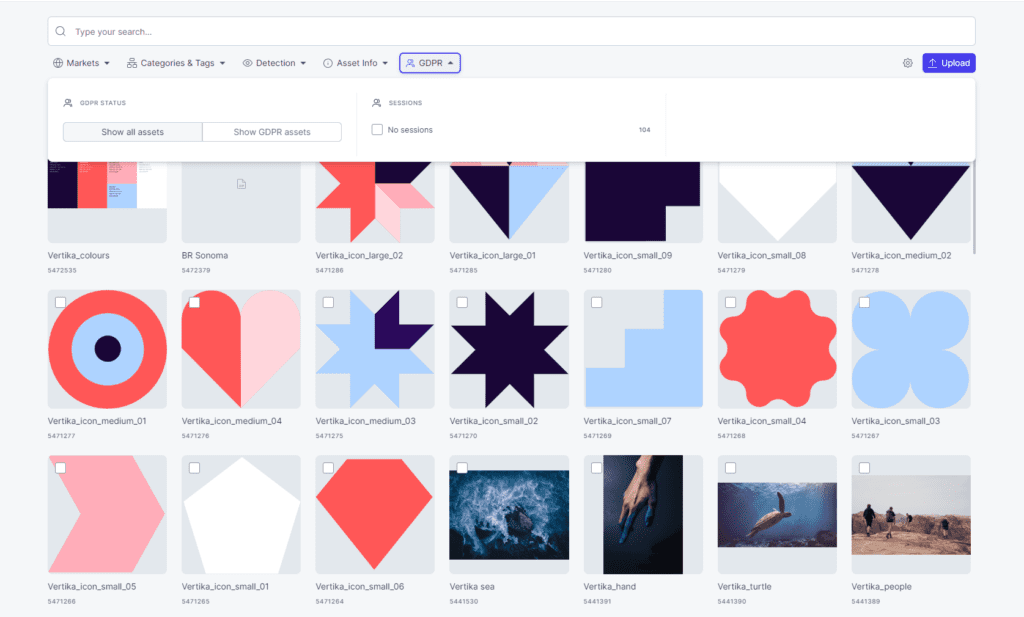Click the BR Sonoma asset name
Screen dimensions: 1024x617
204,255
